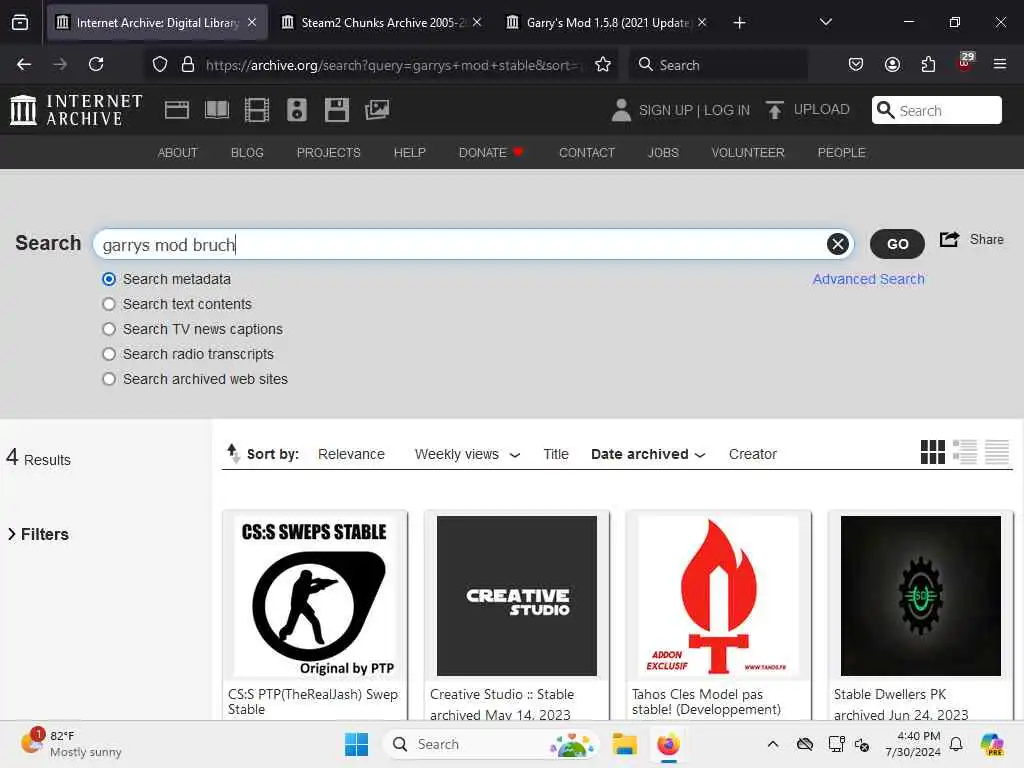
Task: Open the Video film strip icon
Action: (257, 110)
